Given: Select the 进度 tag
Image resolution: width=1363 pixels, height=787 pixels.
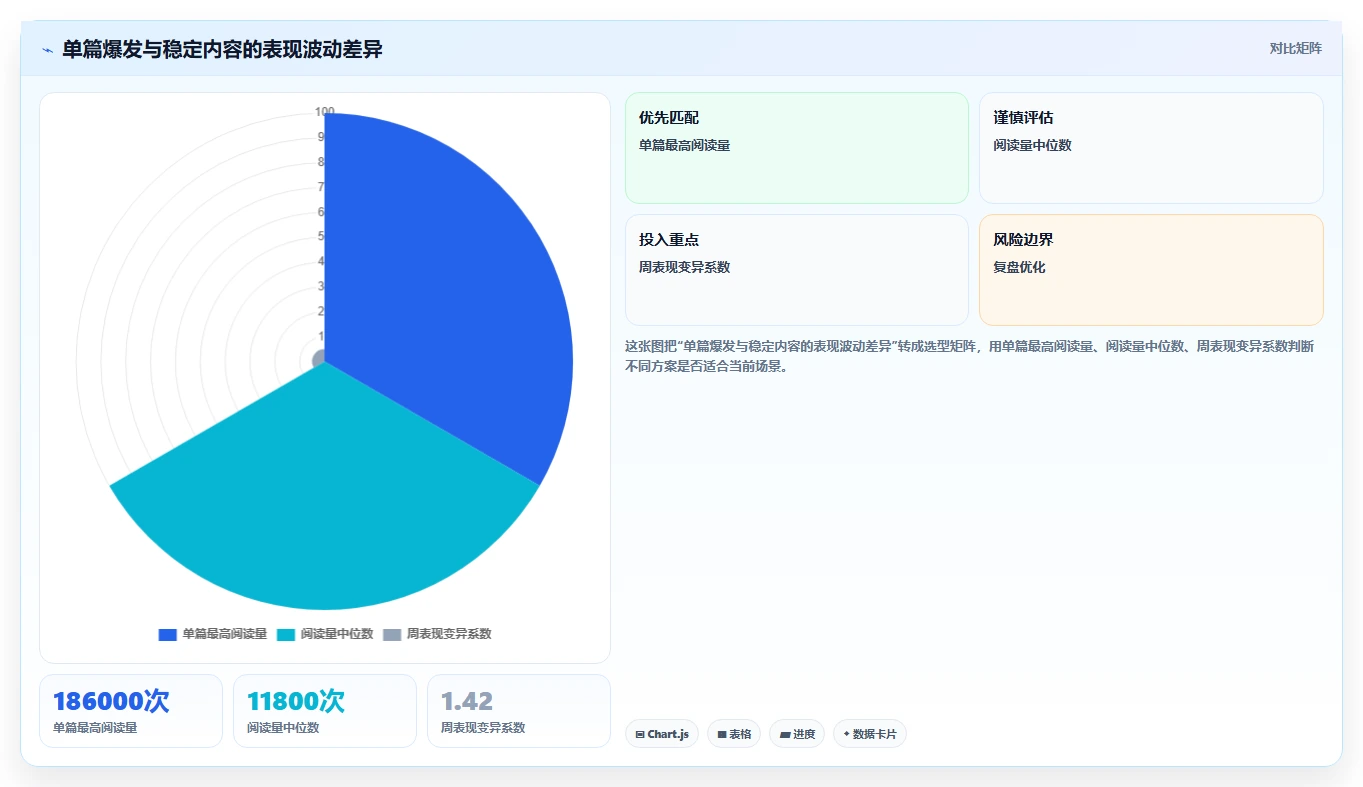Looking at the screenshot, I should click(797, 734).
